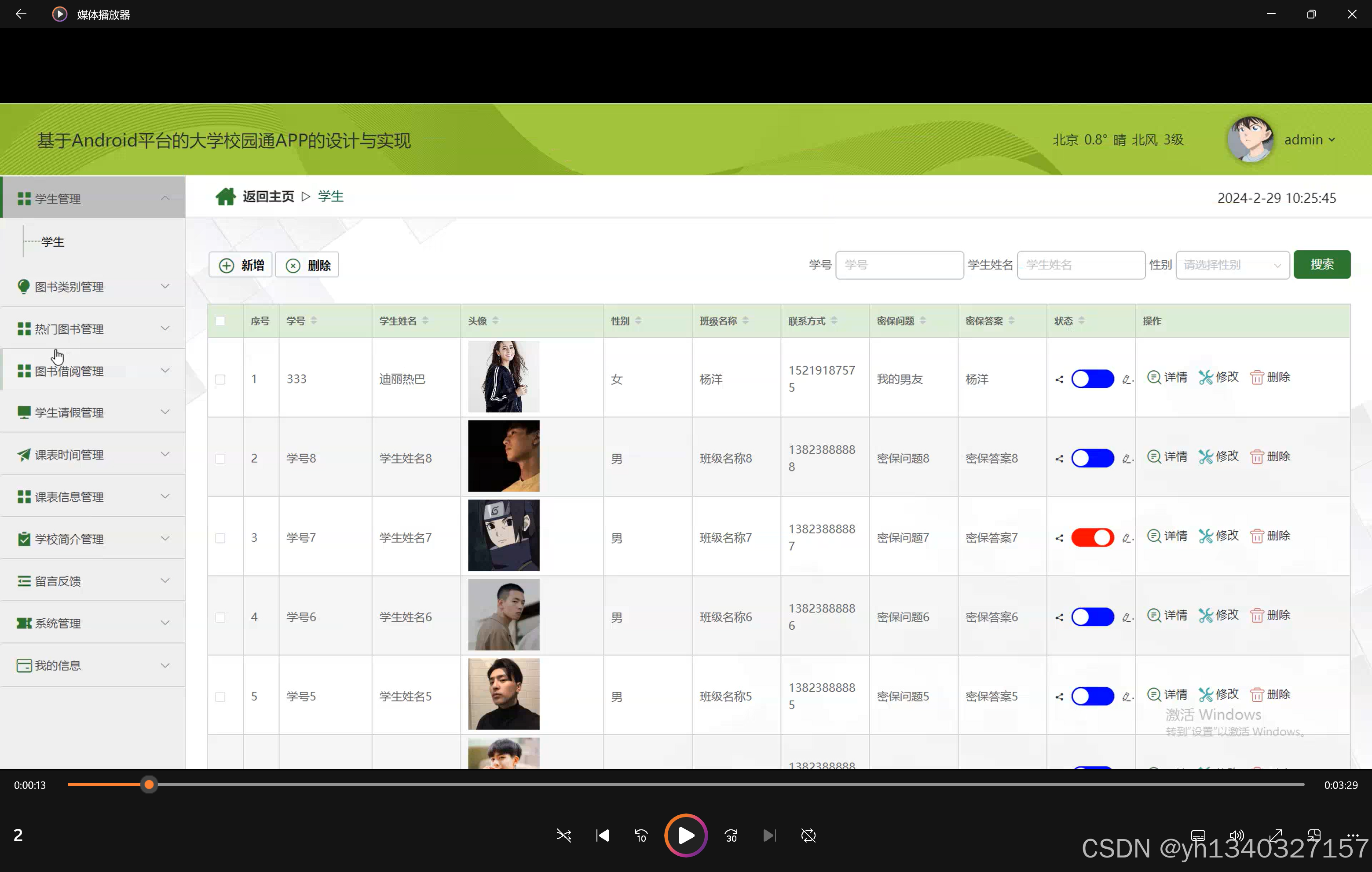Sort the table by 性别
Image resolution: width=1372 pixels, height=872 pixels.
point(638,321)
